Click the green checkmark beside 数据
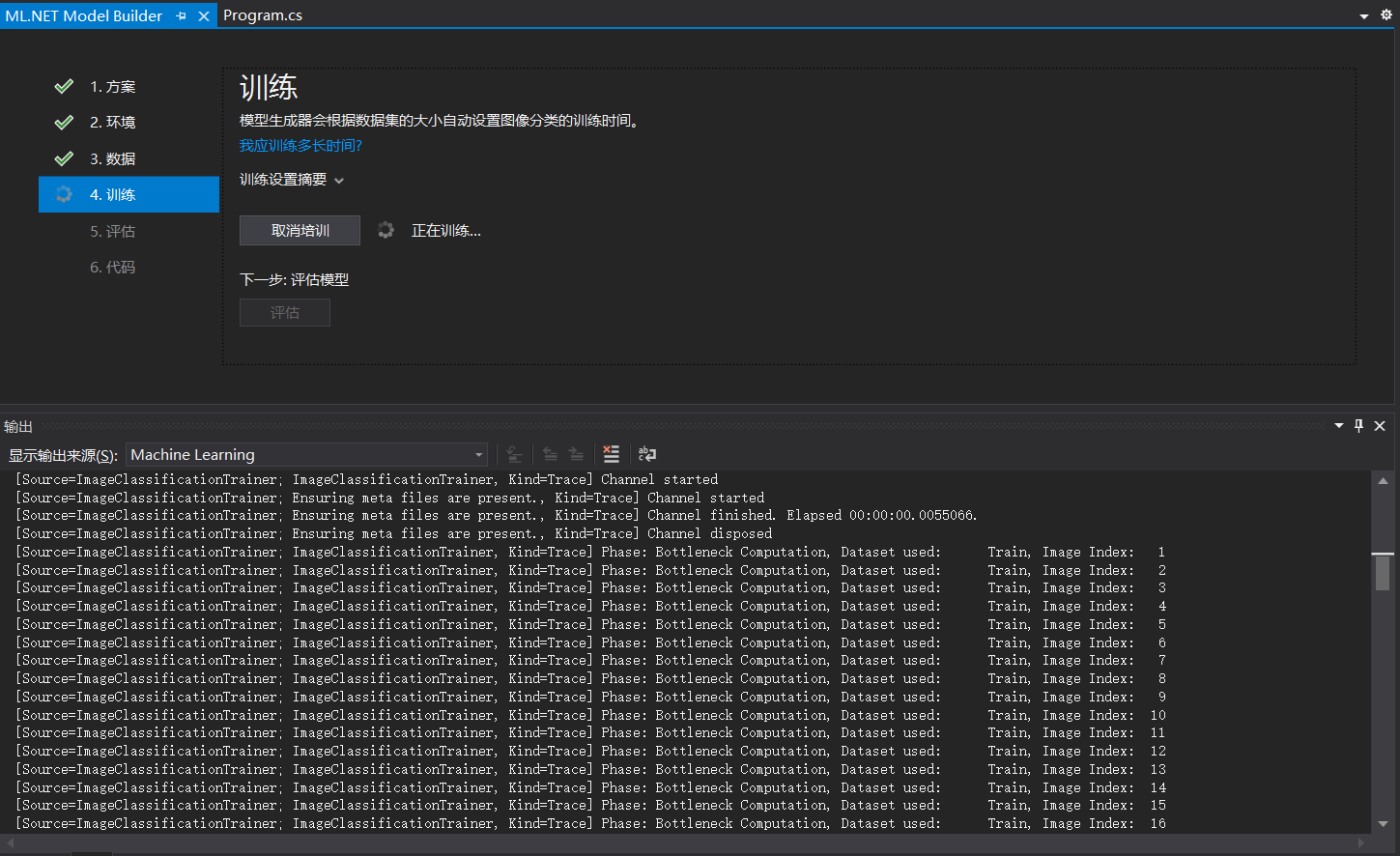The image size is (1400, 856). pyautogui.click(x=64, y=158)
